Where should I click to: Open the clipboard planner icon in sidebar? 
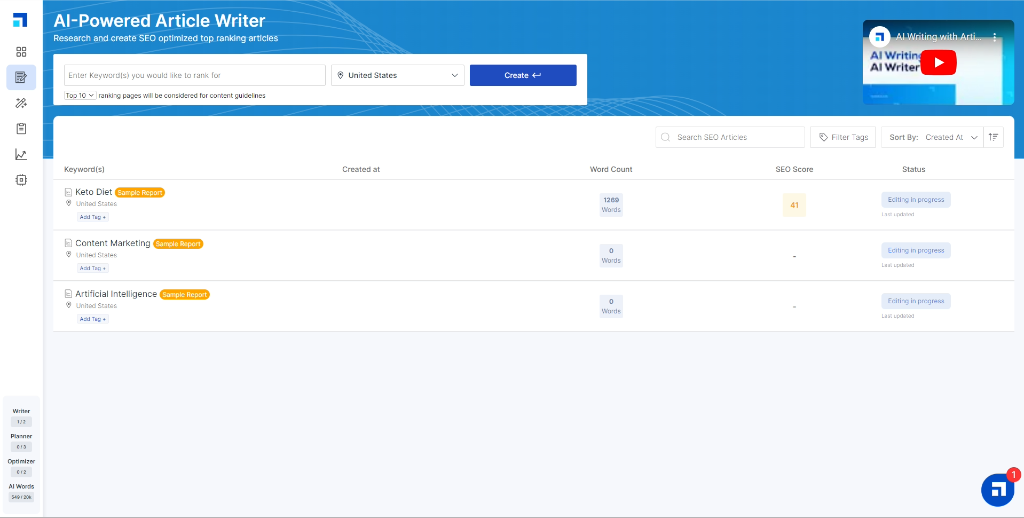coord(21,129)
